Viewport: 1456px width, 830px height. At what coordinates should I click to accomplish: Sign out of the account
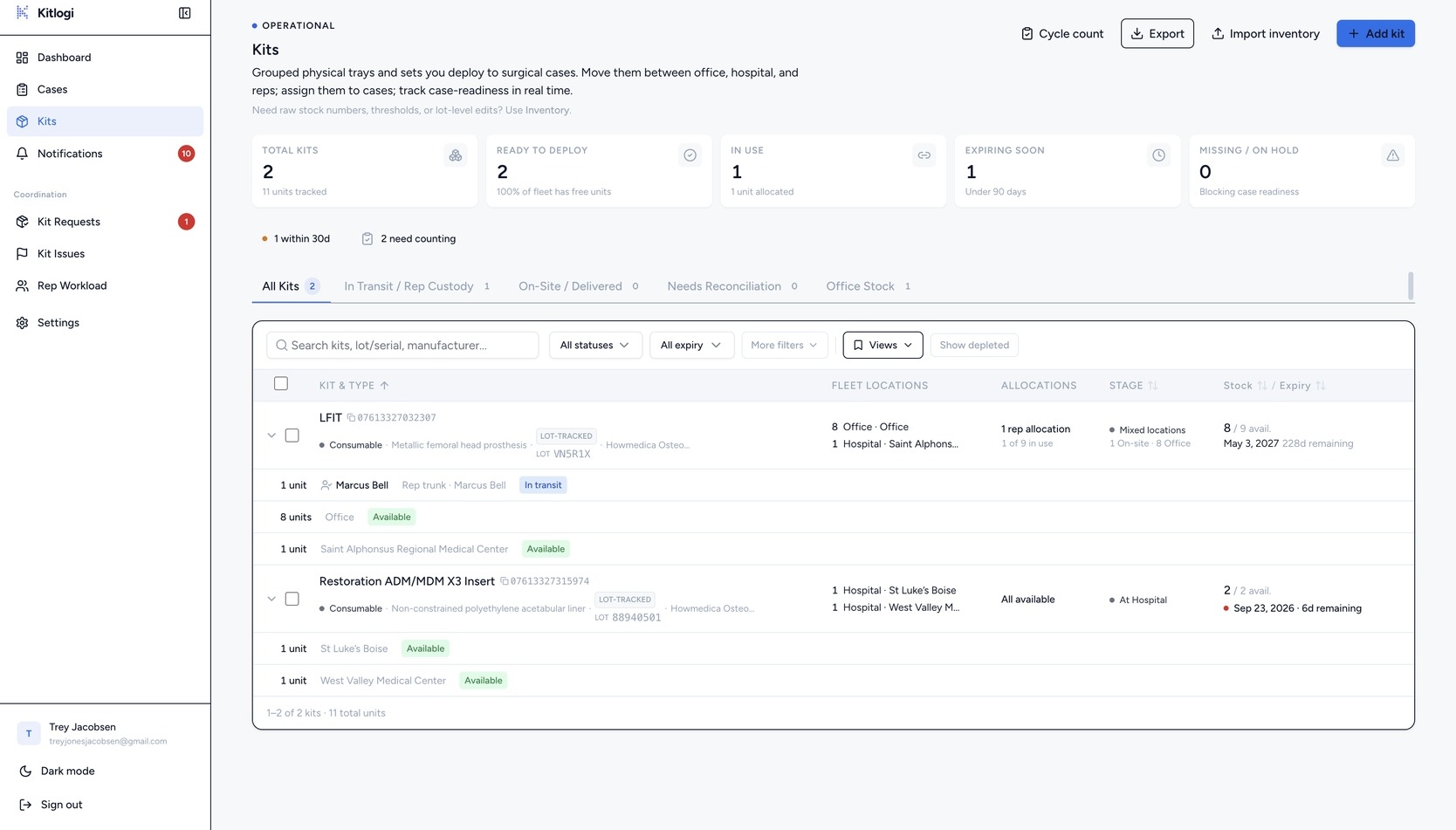(105, 805)
